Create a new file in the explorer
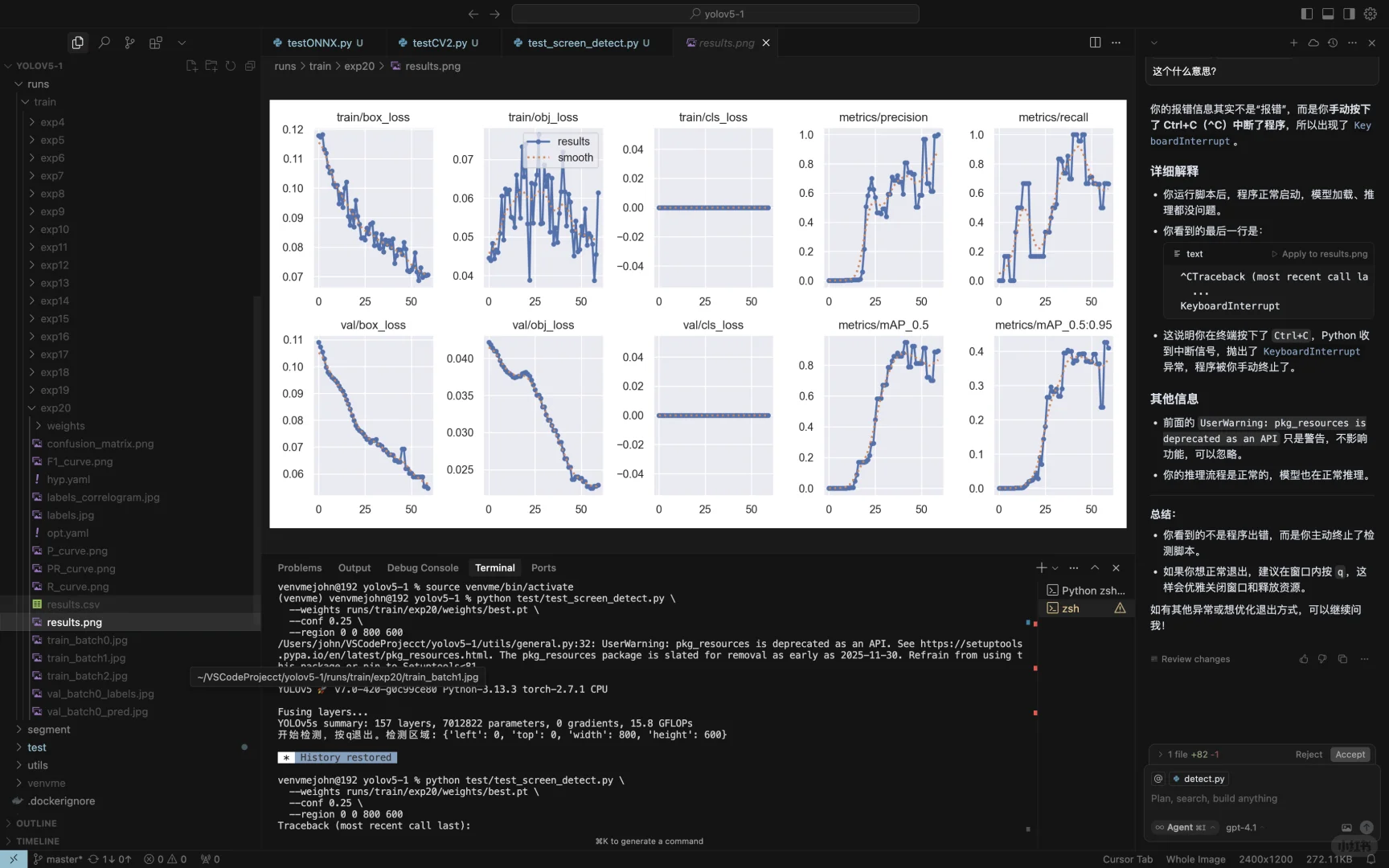1389x868 pixels. 191,66
